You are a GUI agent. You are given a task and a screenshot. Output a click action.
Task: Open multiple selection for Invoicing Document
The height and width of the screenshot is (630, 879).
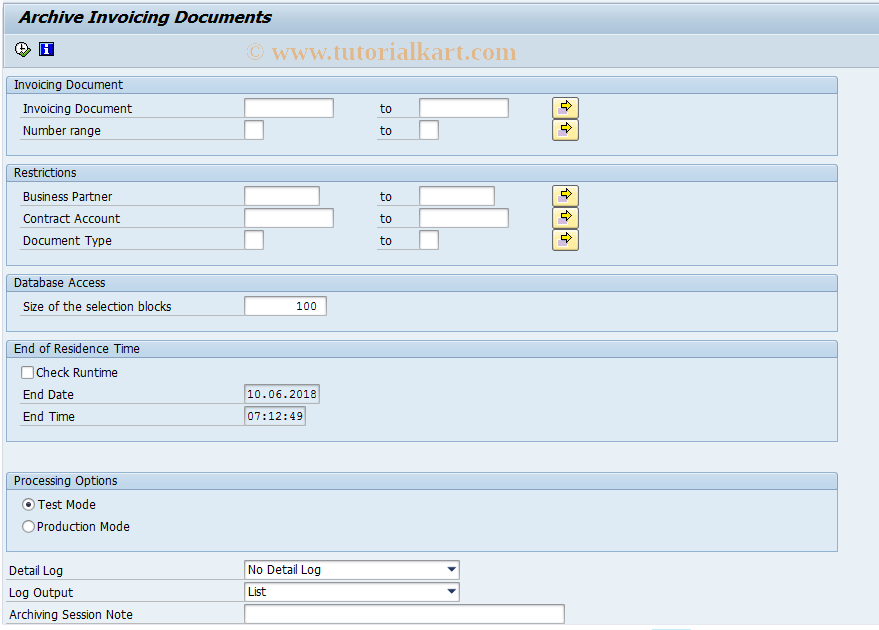pyautogui.click(x=565, y=108)
